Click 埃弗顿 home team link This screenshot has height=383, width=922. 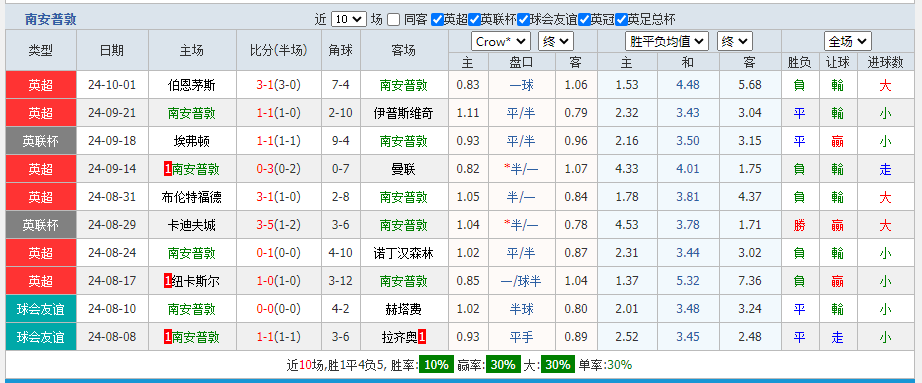pyautogui.click(x=192, y=141)
